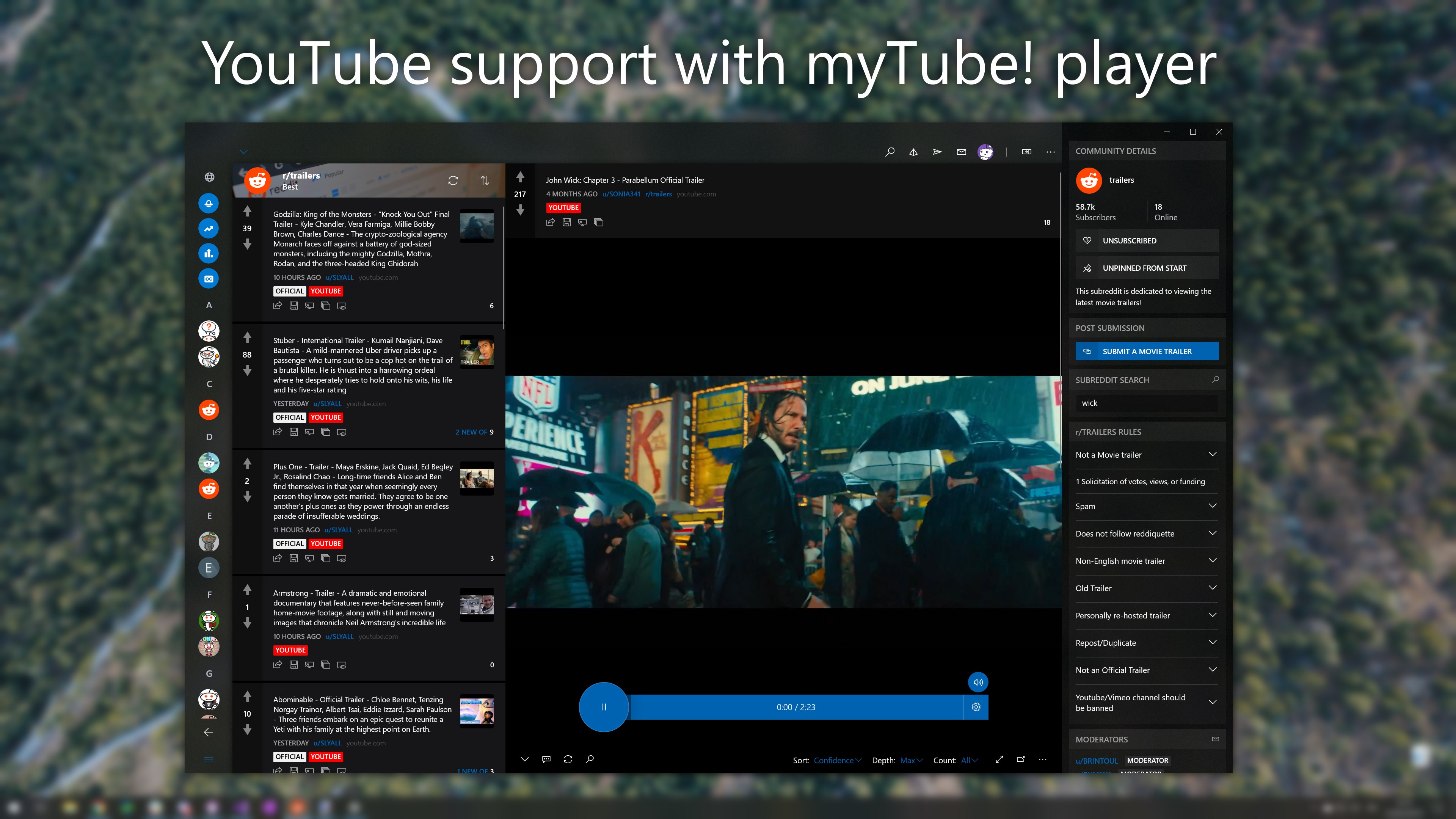Image resolution: width=1456 pixels, height=819 pixels.
Task: Open the u/SONIA341 user link
Action: pos(621,194)
